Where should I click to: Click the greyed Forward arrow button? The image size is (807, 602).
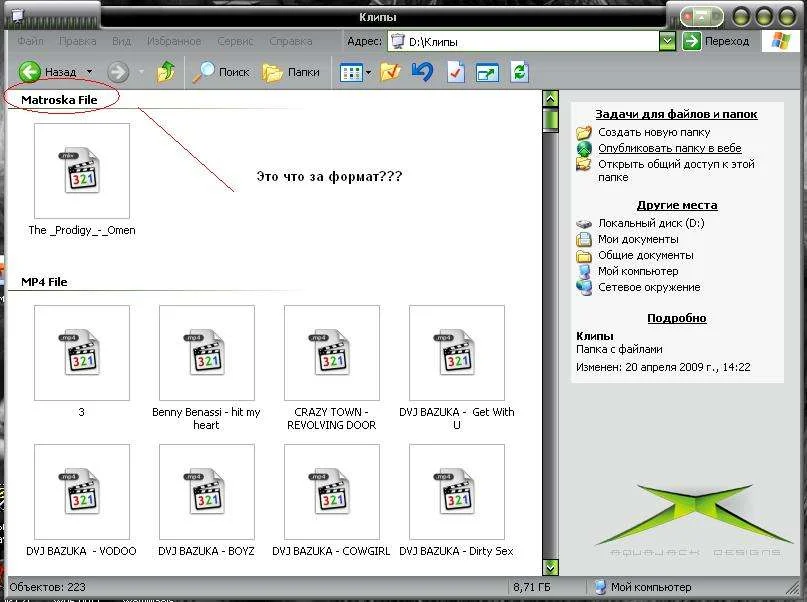point(118,72)
